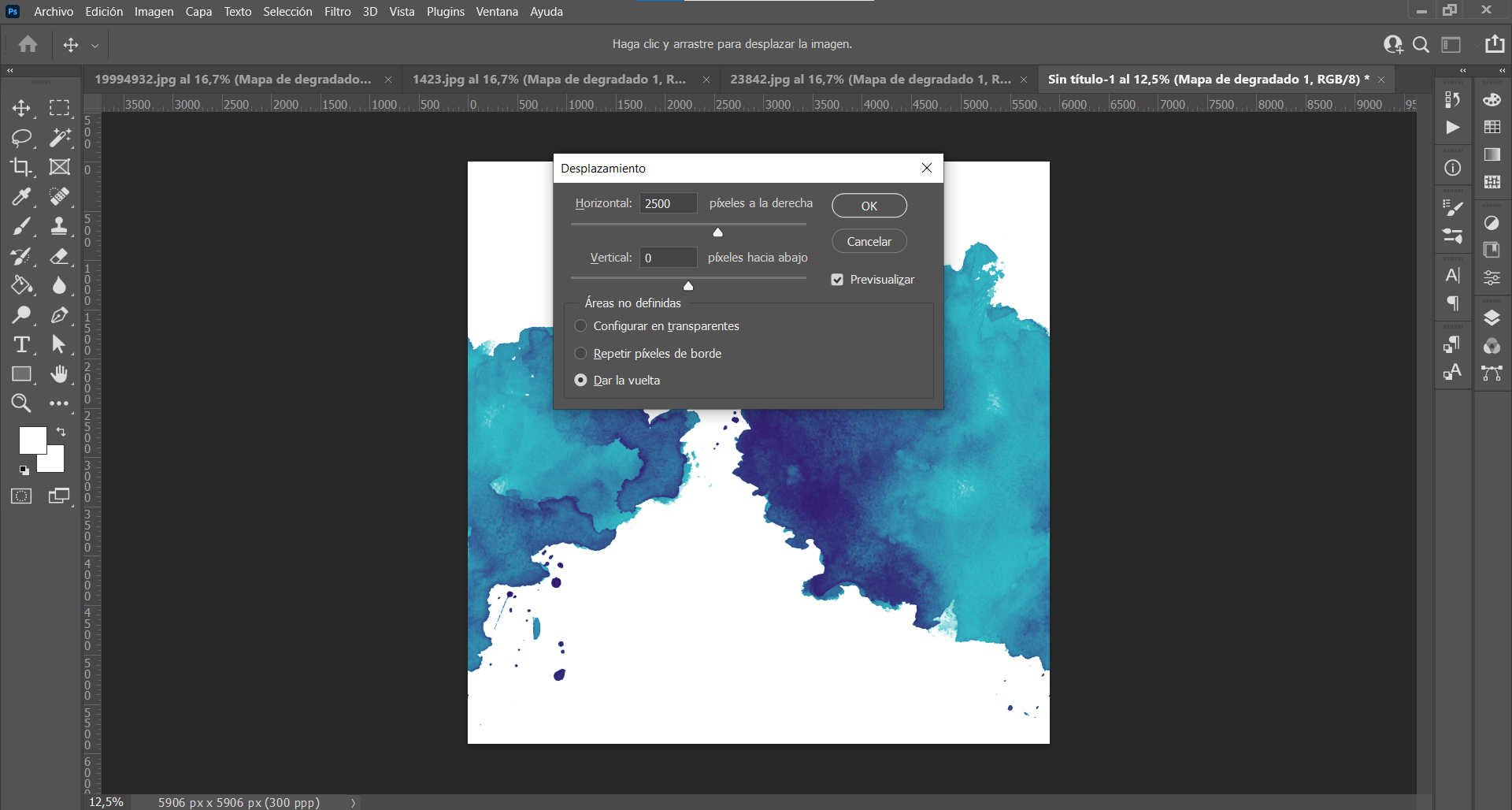Image resolution: width=1512 pixels, height=810 pixels.
Task: Open the search magnifier in the options bar
Action: point(1421,45)
